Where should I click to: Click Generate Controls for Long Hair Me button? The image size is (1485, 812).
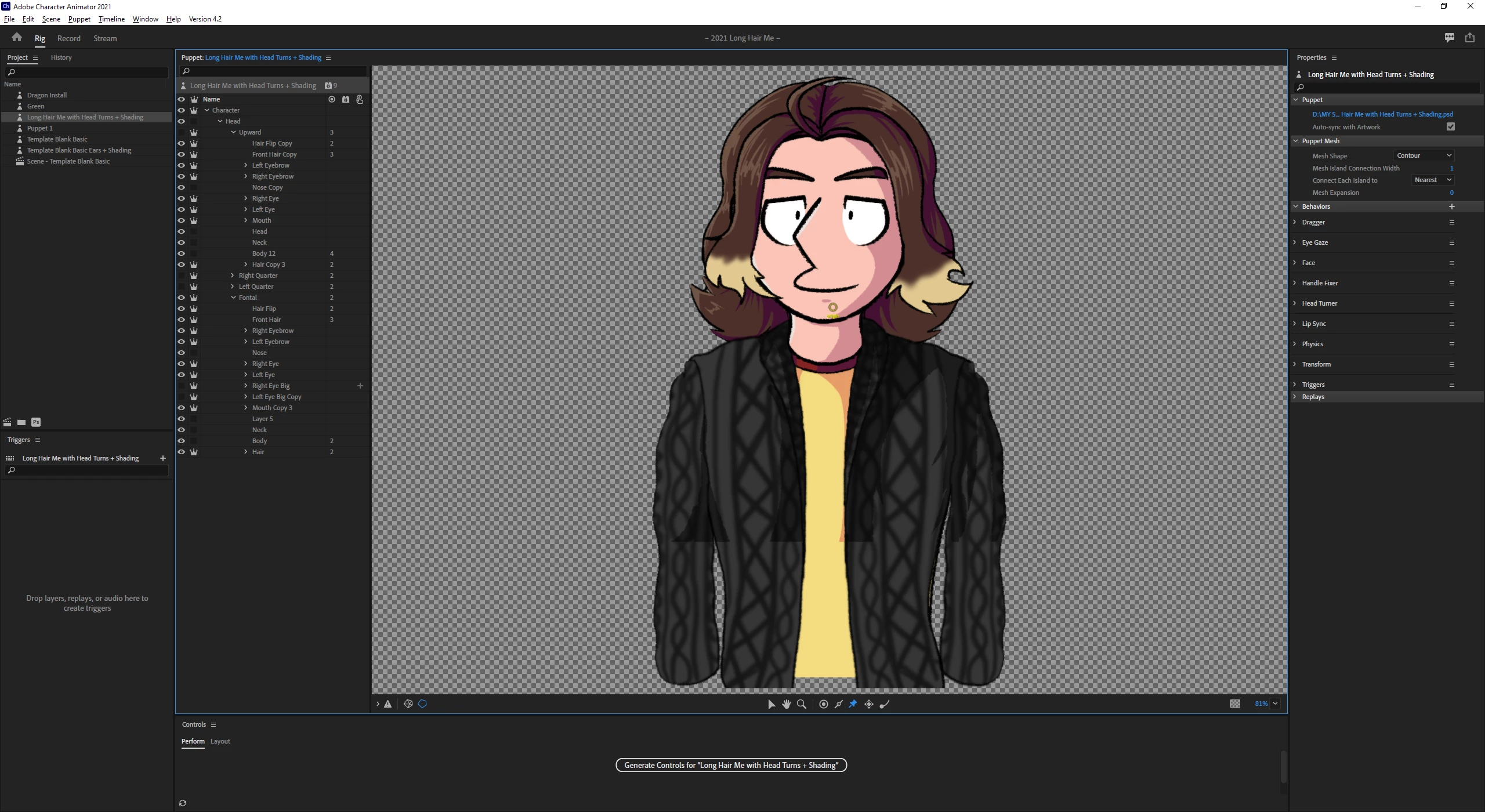[731, 765]
